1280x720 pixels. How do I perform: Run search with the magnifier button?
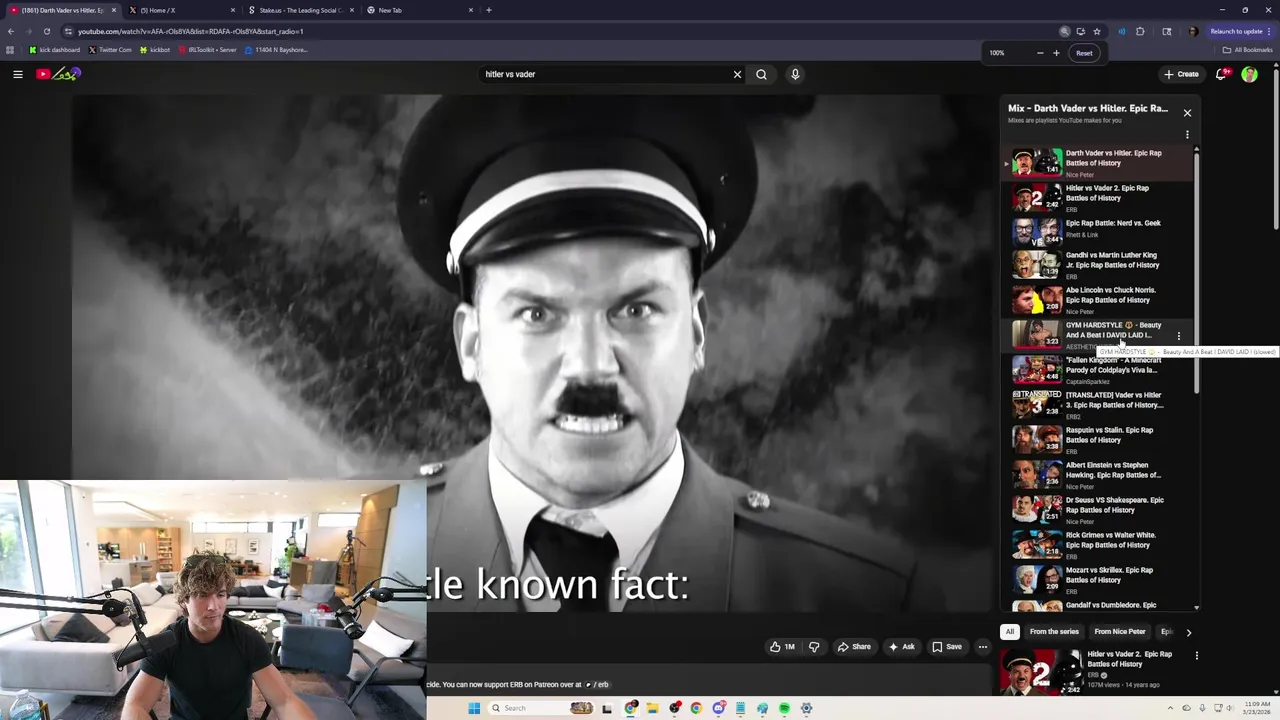point(761,74)
